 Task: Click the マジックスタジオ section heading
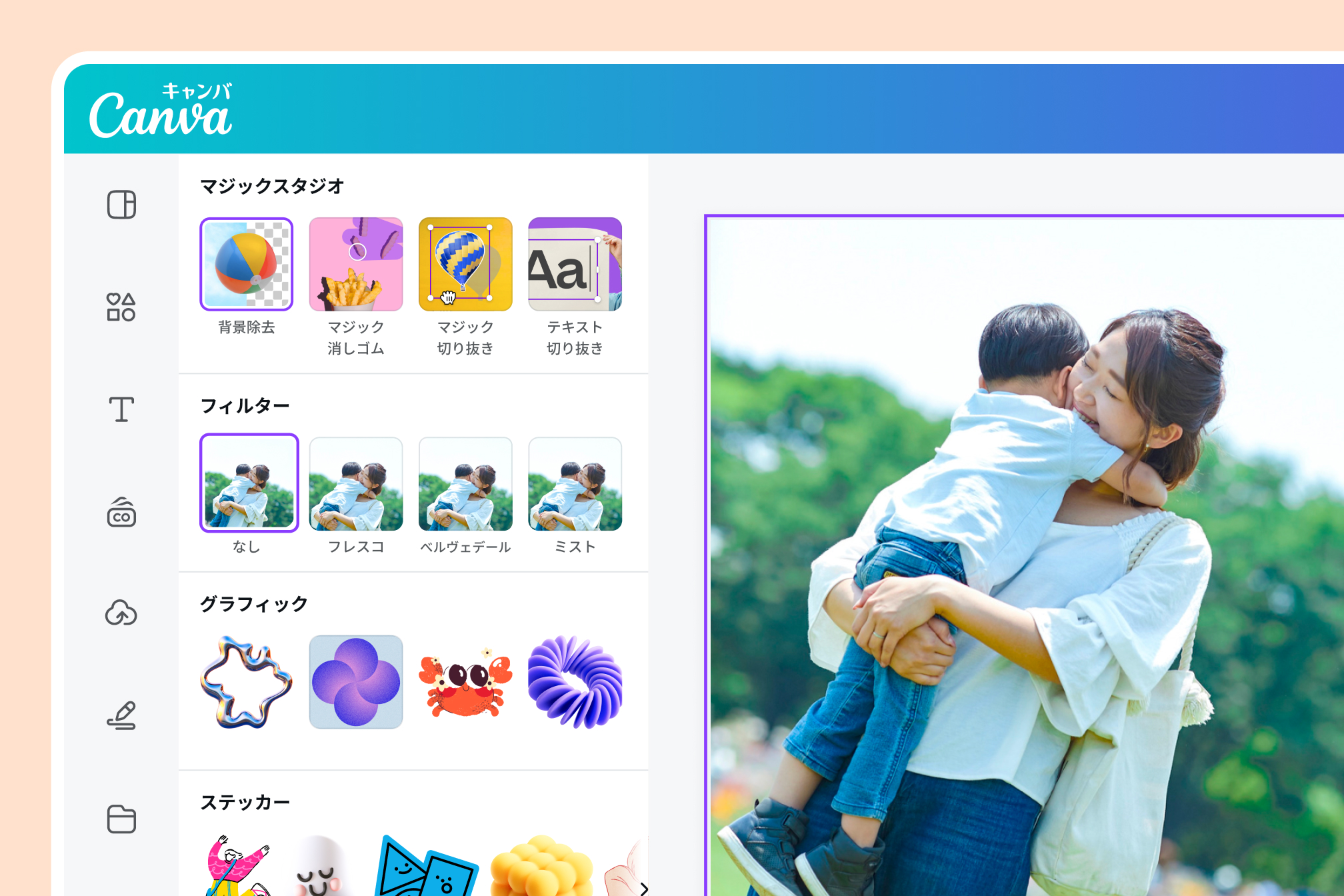click(x=272, y=186)
